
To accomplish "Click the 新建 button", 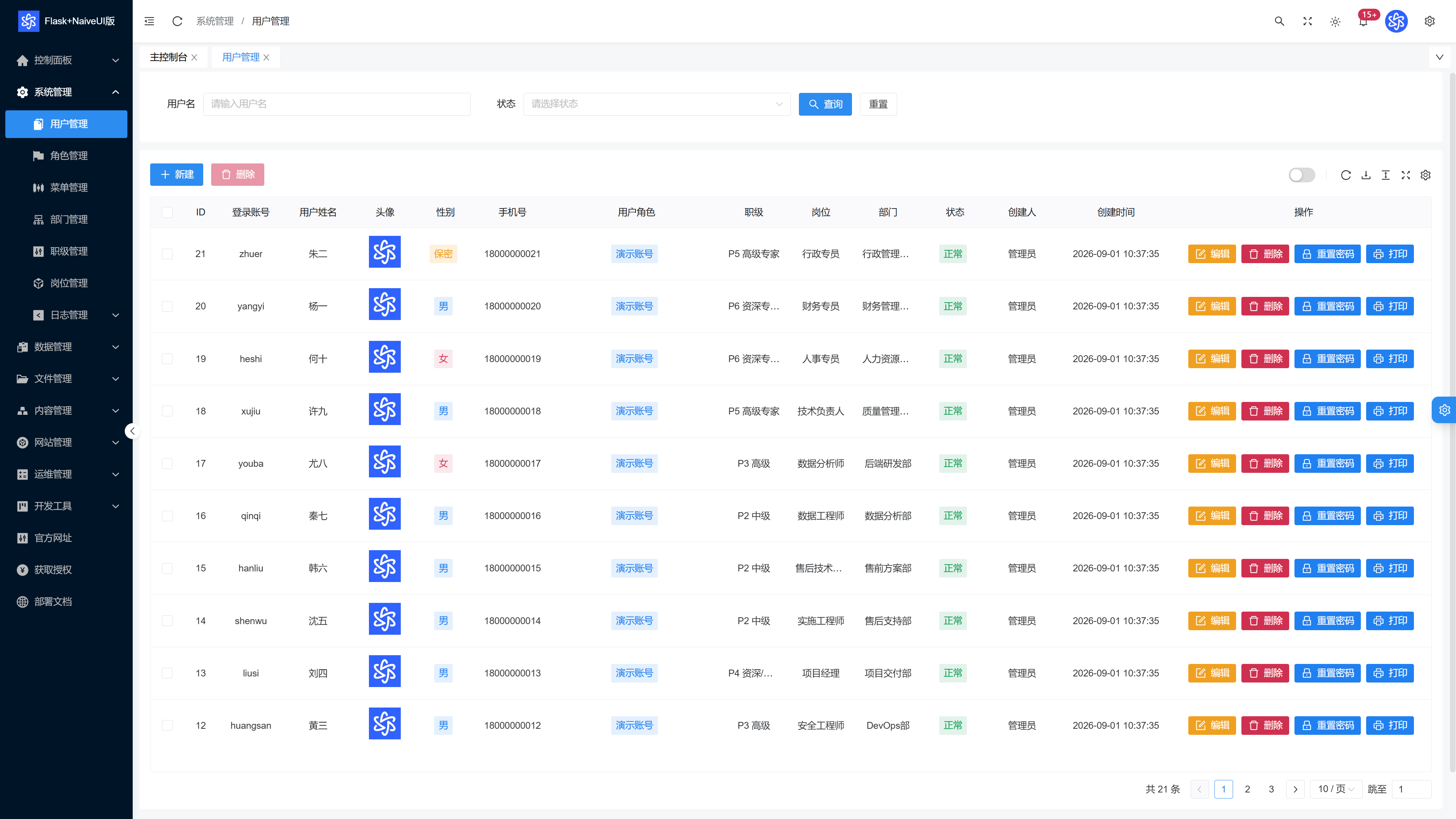I will click(x=176, y=175).
